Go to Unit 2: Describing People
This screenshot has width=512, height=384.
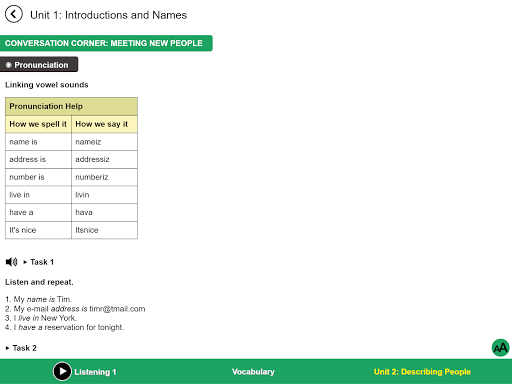[x=422, y=372]
